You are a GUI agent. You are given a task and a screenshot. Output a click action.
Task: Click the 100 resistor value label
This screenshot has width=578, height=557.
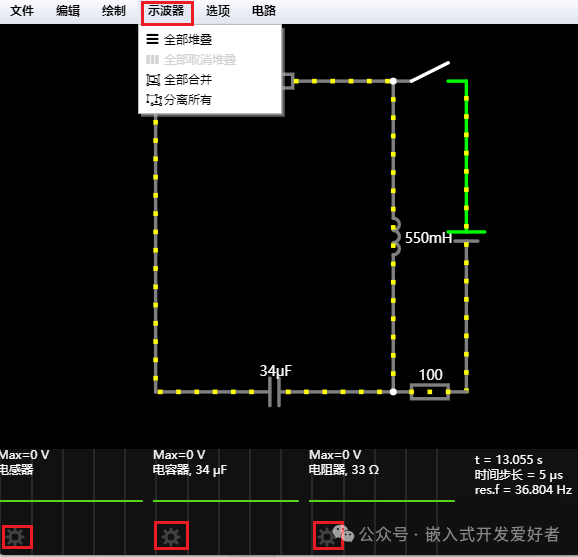431,375
